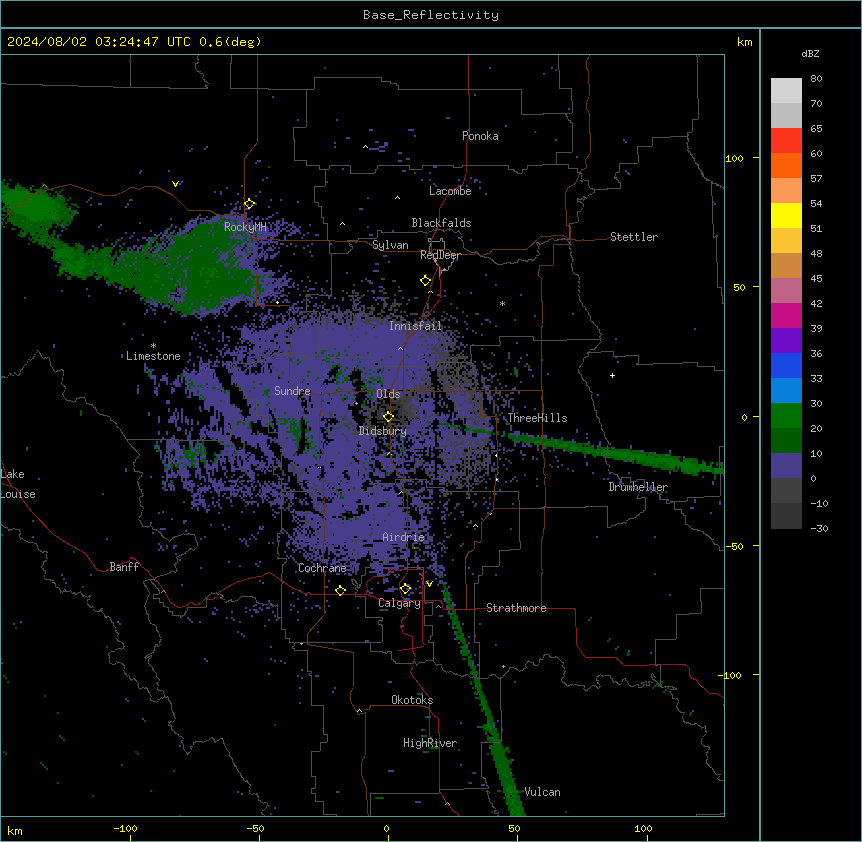The width and height of the screenshot is (862, 842).
Task: Click the Lake Louise label
Action: coord(18,484)
